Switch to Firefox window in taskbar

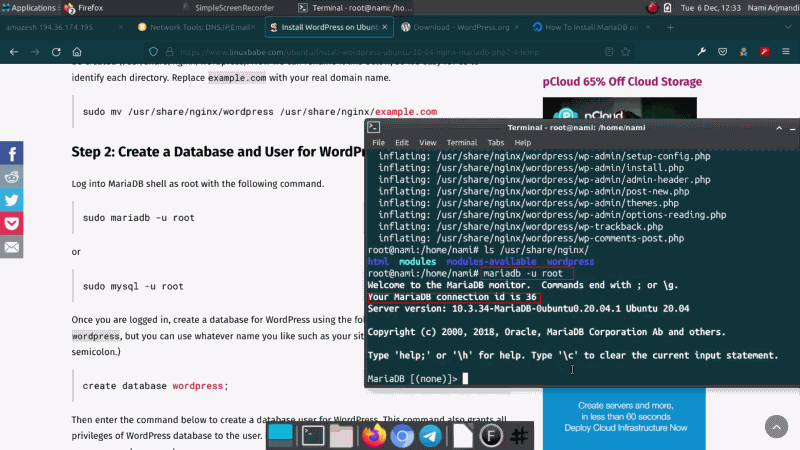point(84,8)
